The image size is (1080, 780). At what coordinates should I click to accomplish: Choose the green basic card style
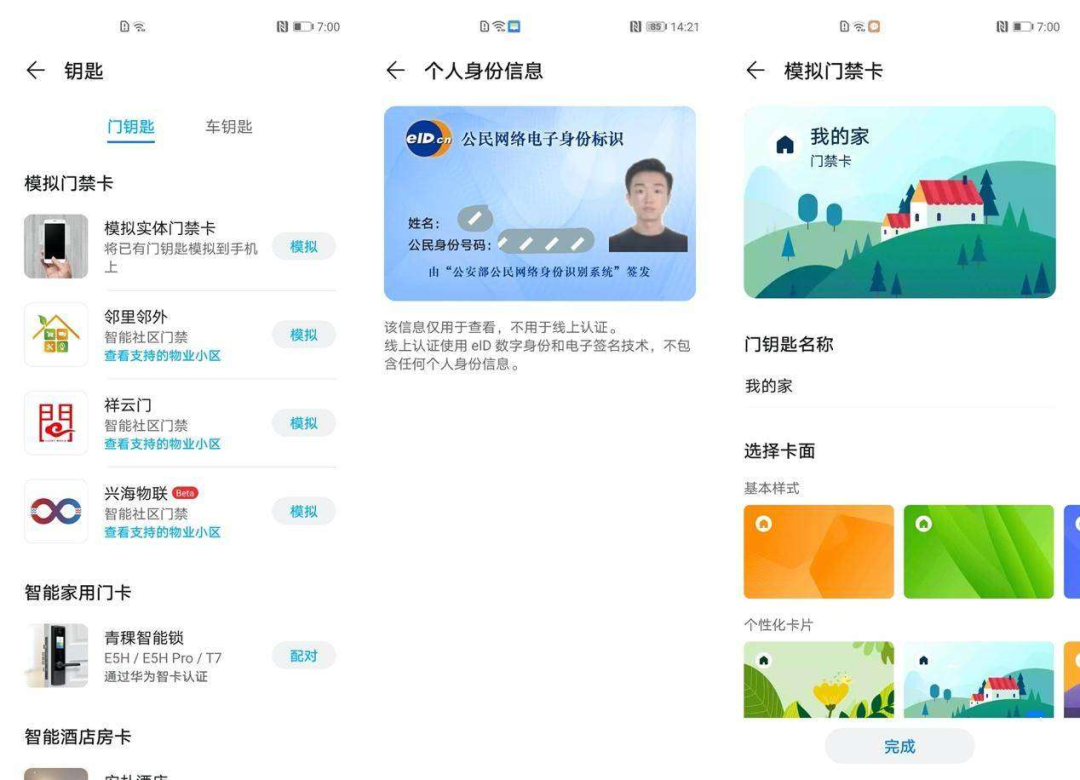[x=978, y=551]
